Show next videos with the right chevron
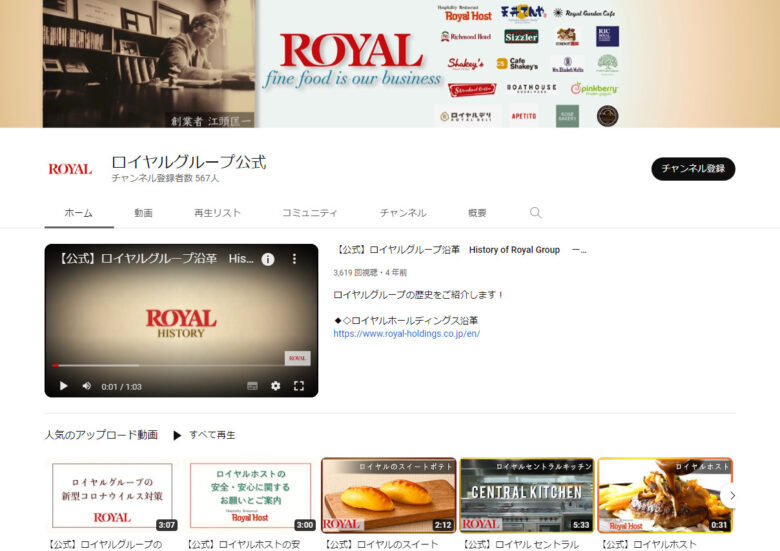780x551 pixels. [732, 495]
